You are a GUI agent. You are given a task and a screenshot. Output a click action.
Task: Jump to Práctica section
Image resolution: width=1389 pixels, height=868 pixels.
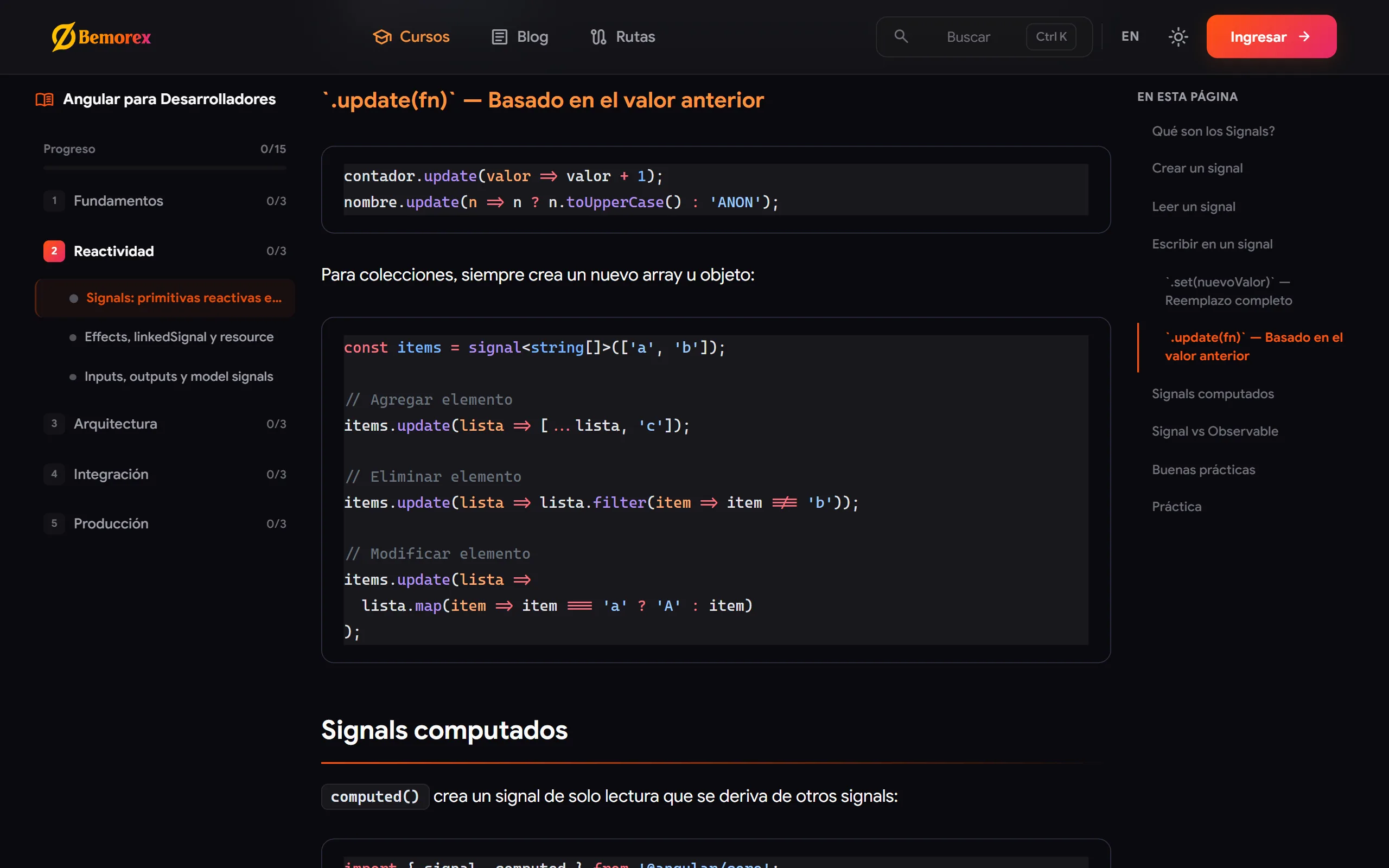(x=1176, y=506)
